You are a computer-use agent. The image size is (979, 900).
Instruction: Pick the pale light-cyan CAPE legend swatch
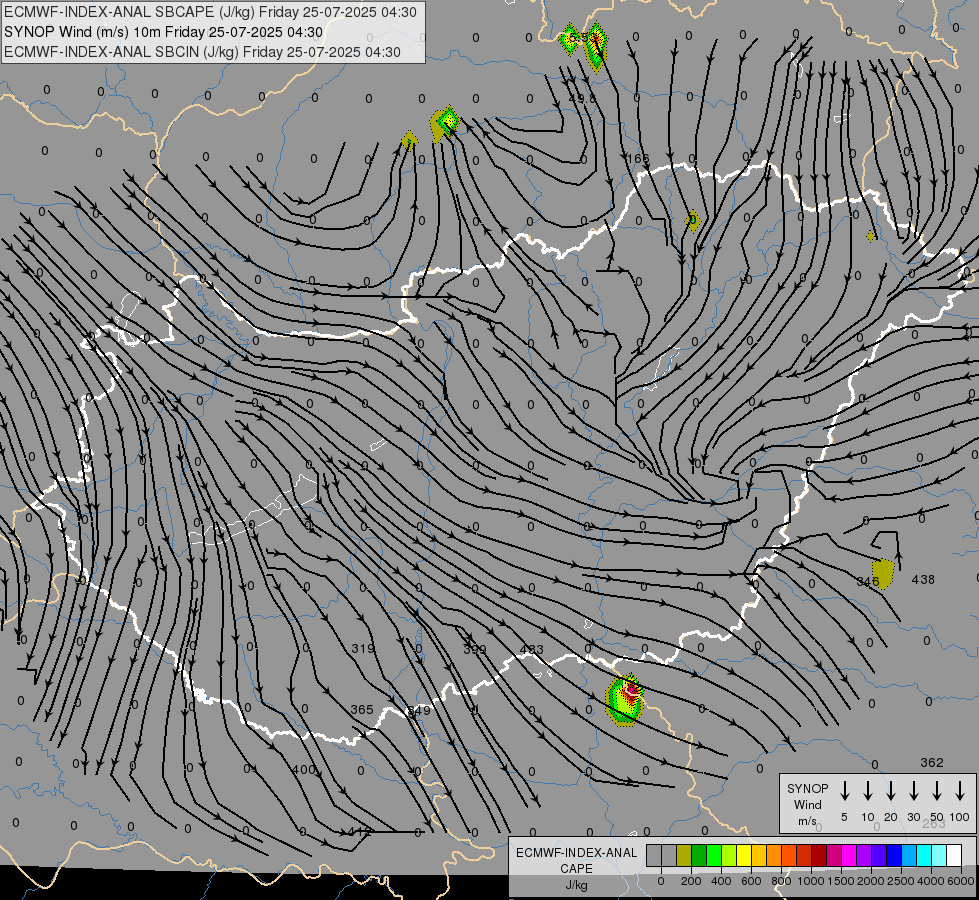click(x=938, y=855)
